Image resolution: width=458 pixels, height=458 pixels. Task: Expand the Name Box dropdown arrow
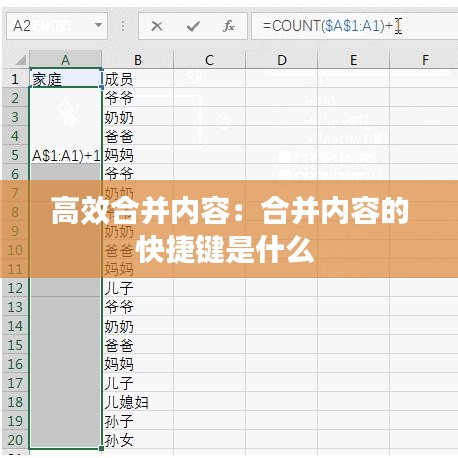98,25
